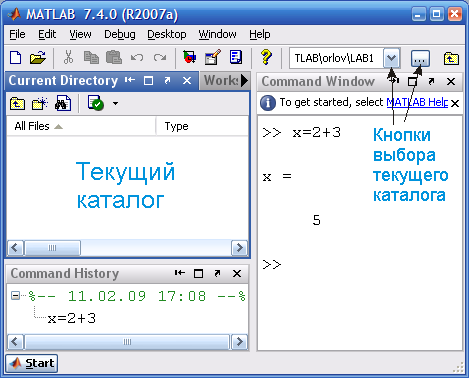Create new folder in Current Directory panel
Viewport: 469px width, 378px height.
coord(40,104)
